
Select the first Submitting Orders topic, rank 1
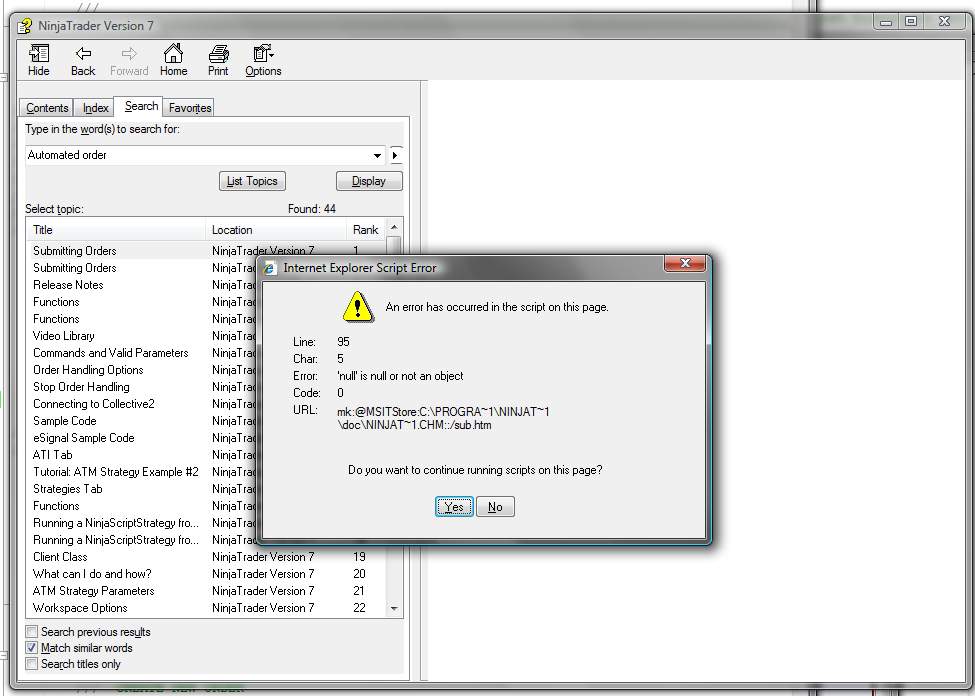[x=75, y=251]
